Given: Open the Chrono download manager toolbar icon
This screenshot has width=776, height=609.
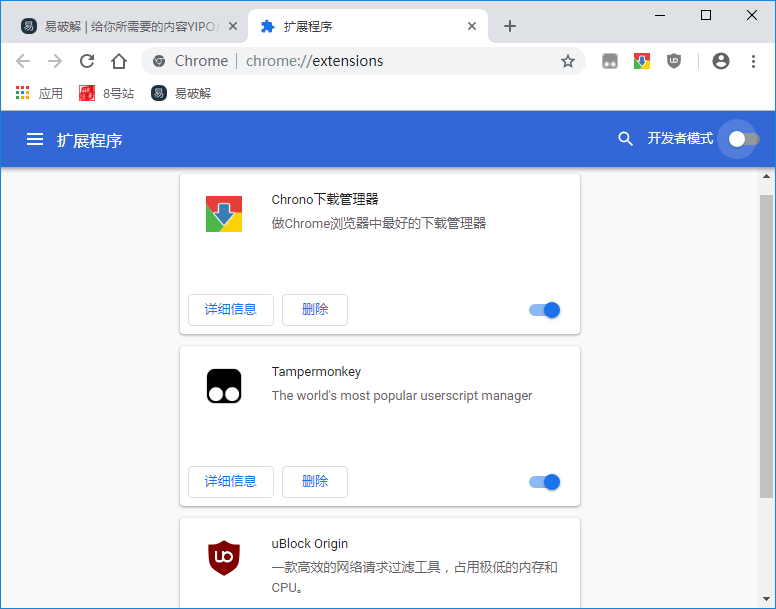Looking at the screenshot, I should [x=642, y=61].
